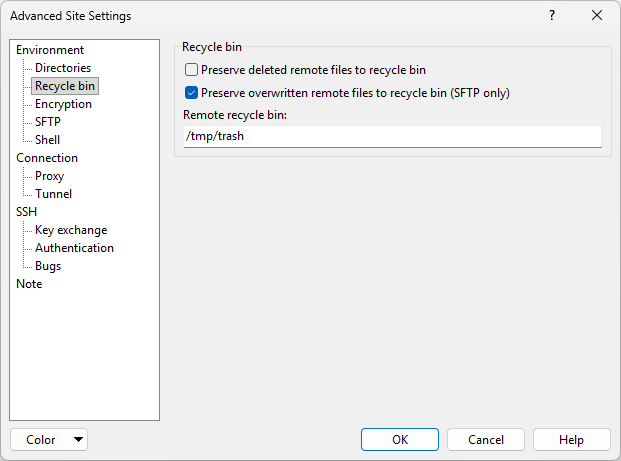
Task: Select the Recycle bin tree item
Action: click(65, 86)
